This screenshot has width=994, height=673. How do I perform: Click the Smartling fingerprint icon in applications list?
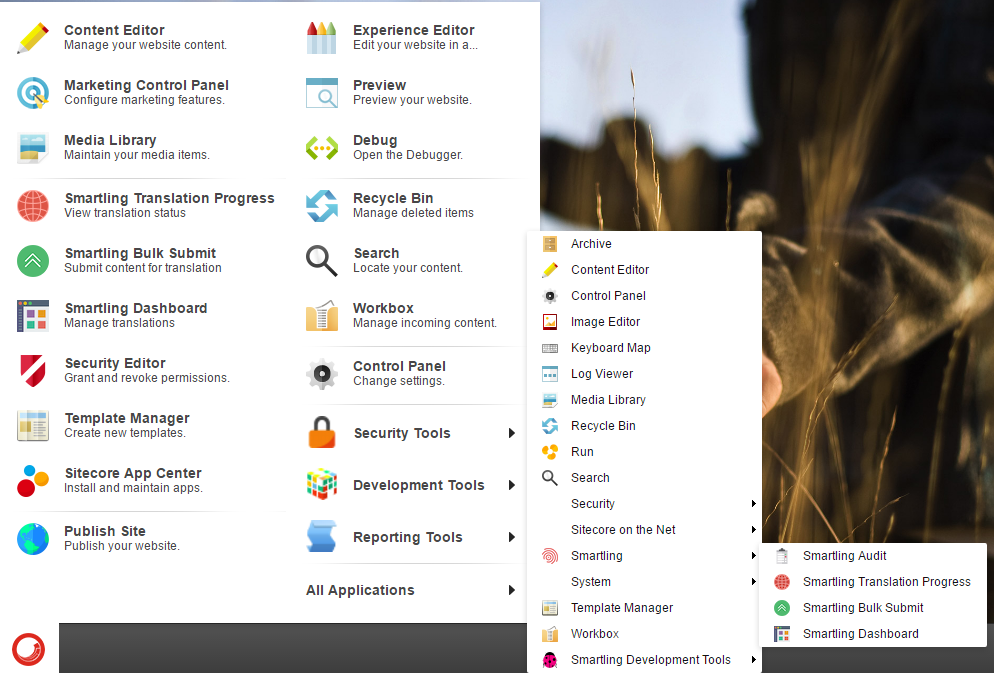[x=550, y=556]
